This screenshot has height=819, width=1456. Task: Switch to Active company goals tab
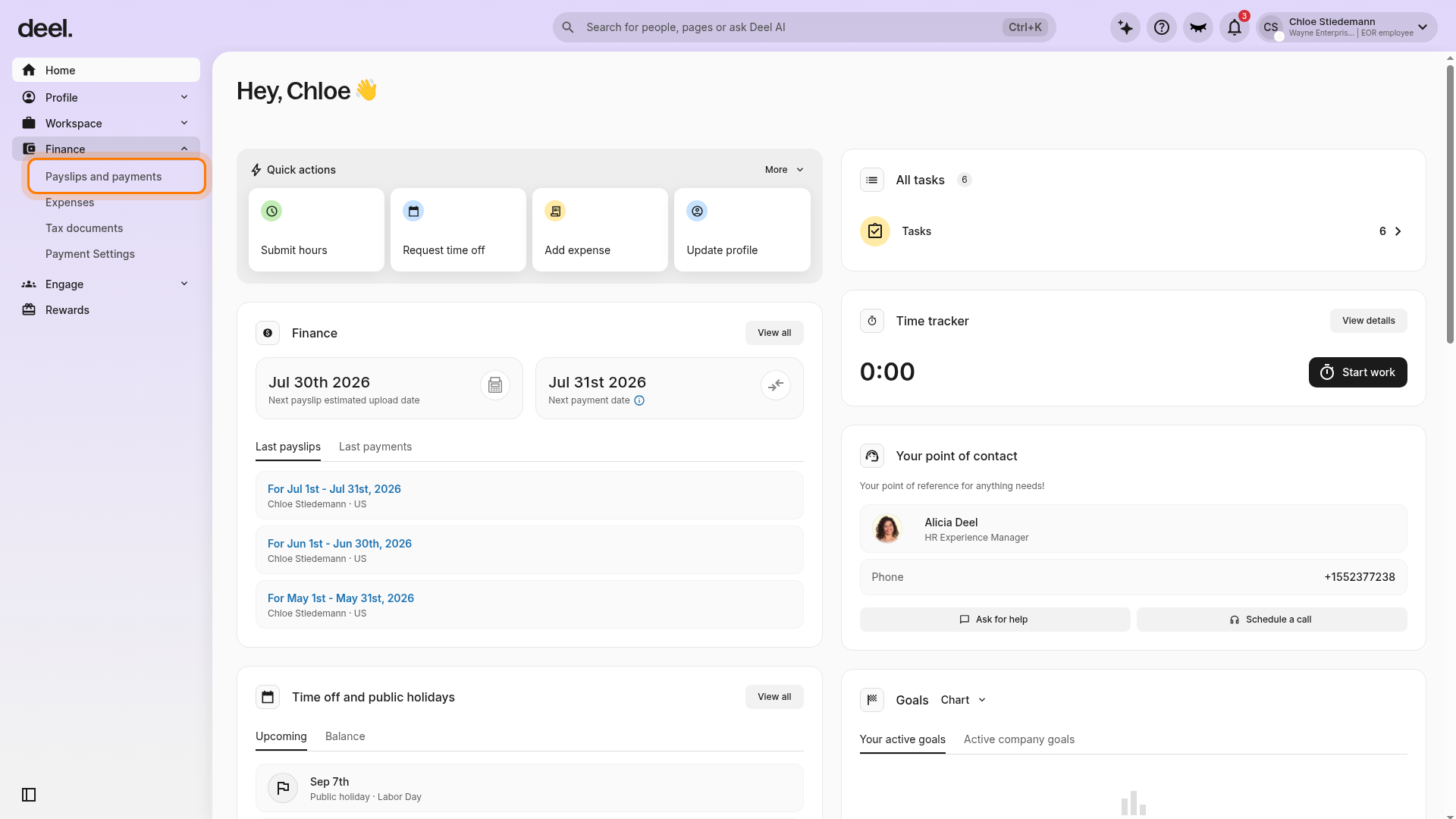point(1019,739)
